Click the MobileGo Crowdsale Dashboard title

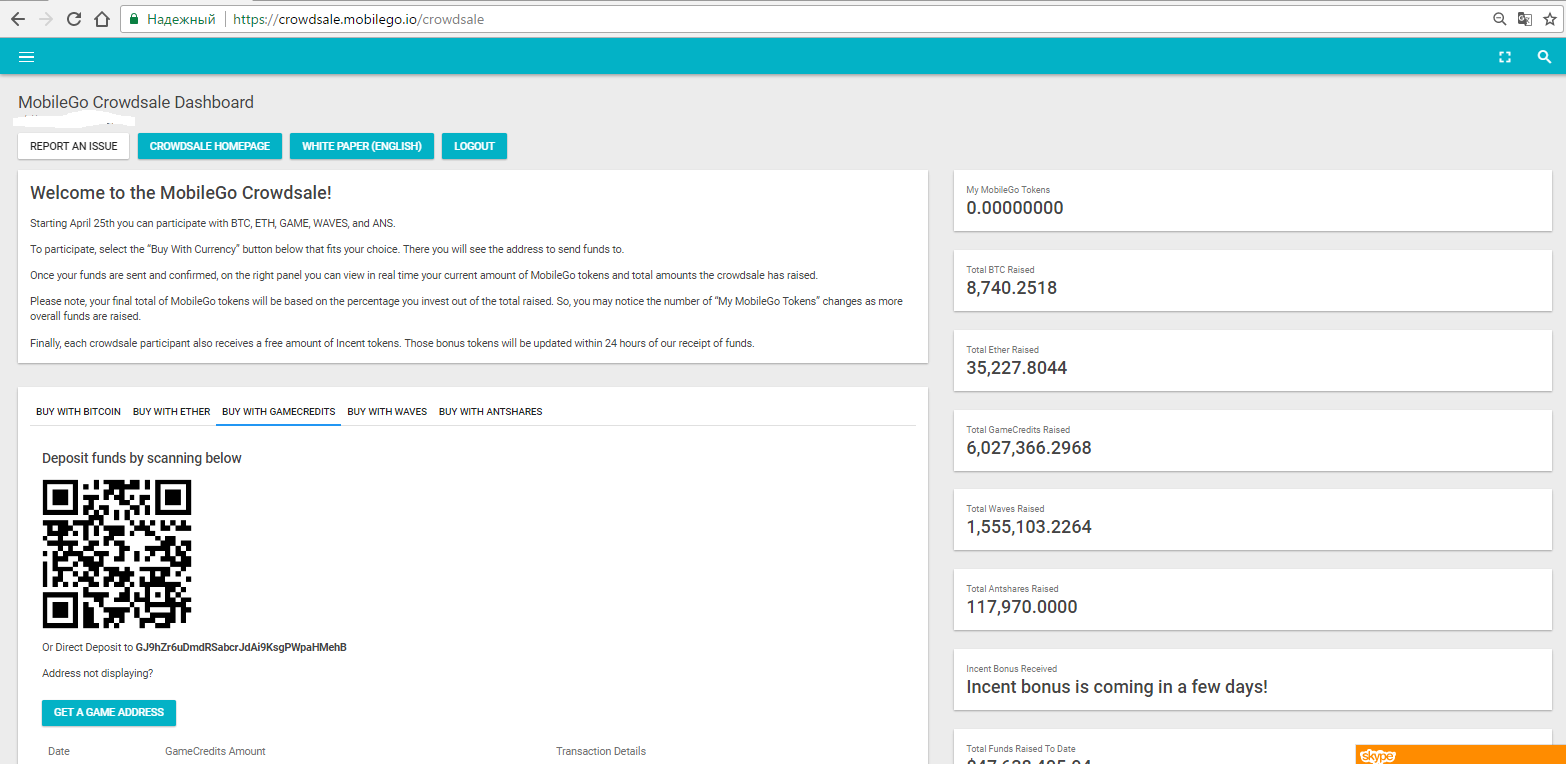pyautogui.click(x=136, y=102)
